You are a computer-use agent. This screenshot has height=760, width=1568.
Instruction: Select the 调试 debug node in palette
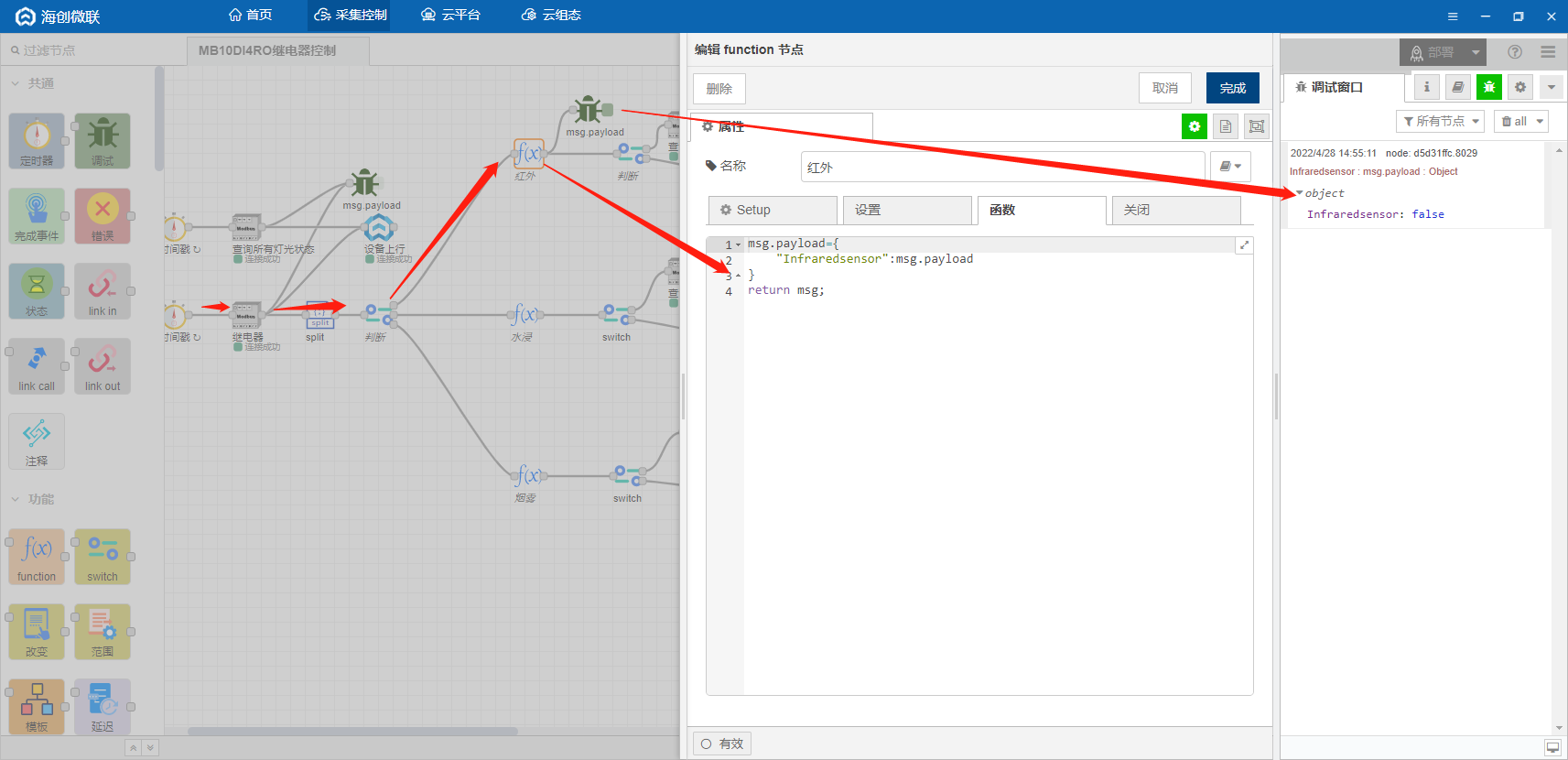[103, 141]
